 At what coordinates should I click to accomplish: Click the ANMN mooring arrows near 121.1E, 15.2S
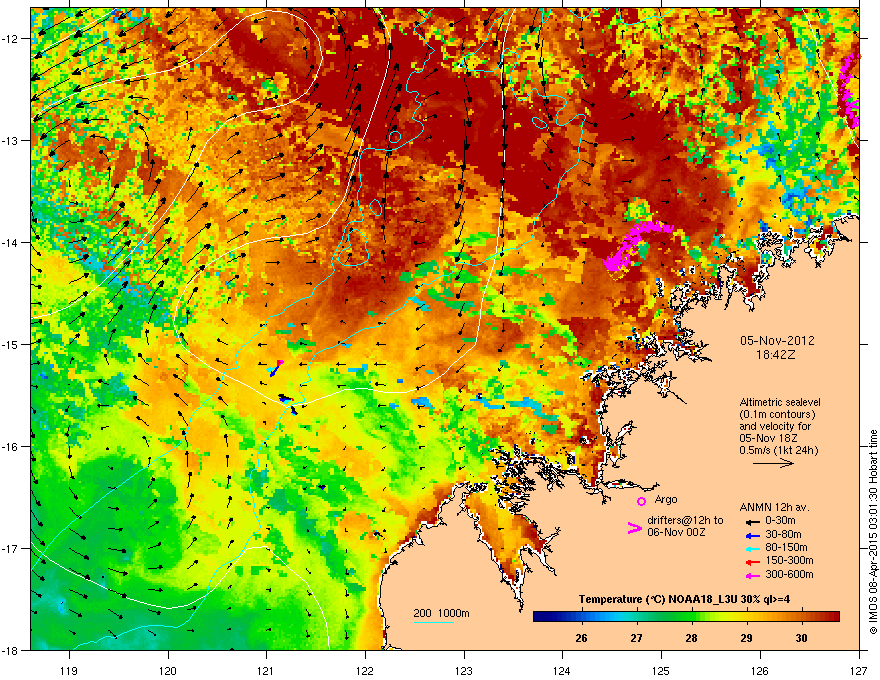(276, 368)
